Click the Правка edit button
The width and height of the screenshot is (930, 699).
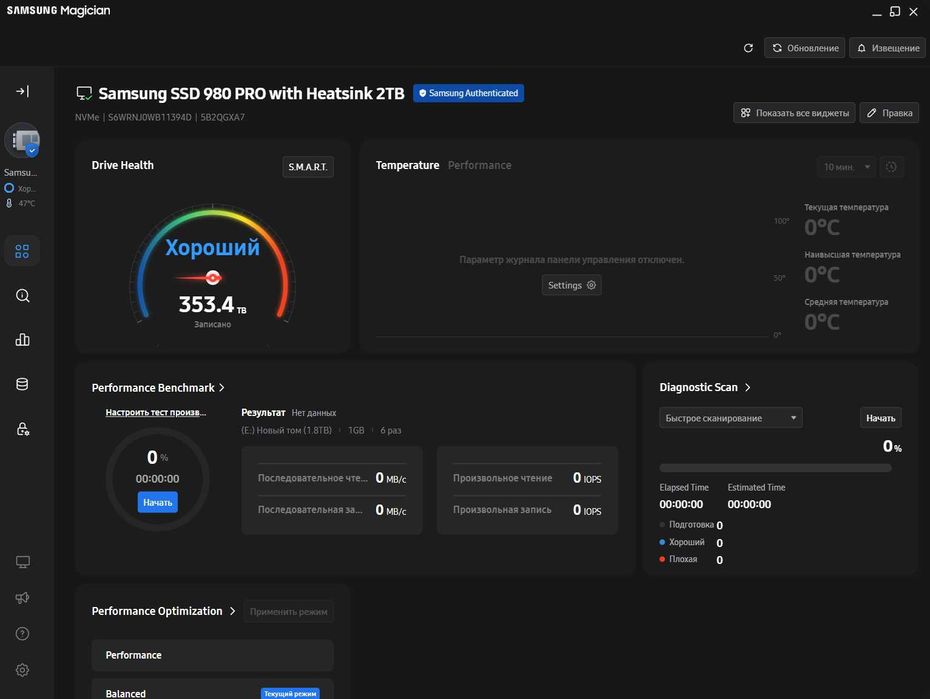pyautogui.click(x=889, y=113)
